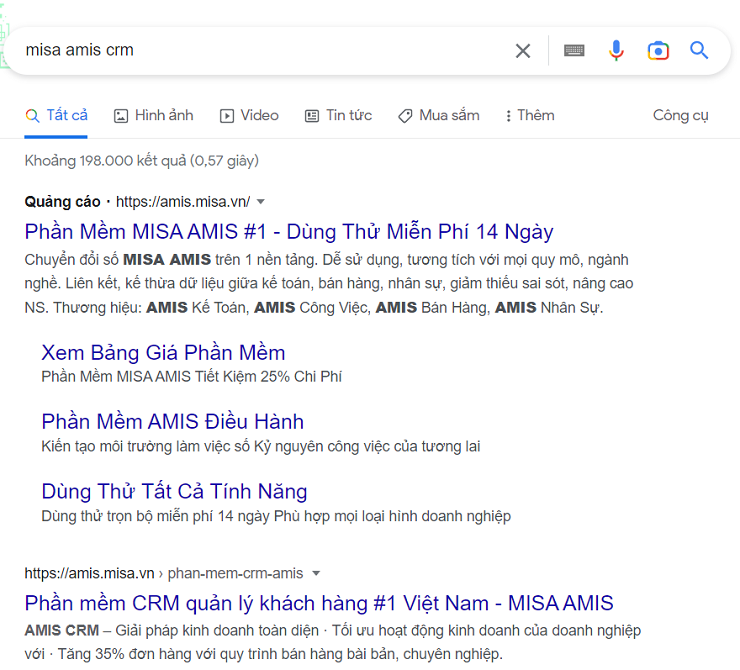Screen dimensions: 740x670
Task: Open 'Dùng Thử Tất Cả Tính Năng' sitelink
Action: coord(175,491)
